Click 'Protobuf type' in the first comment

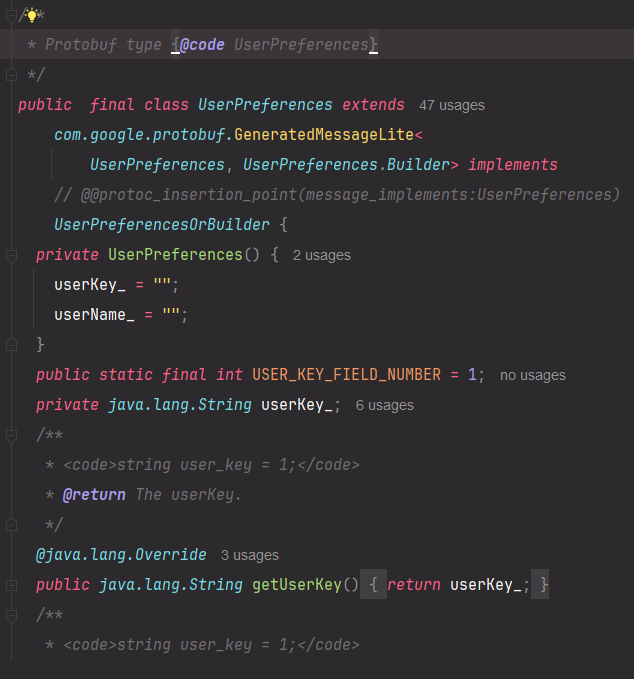pyautogui.click(x=103, y=45)
